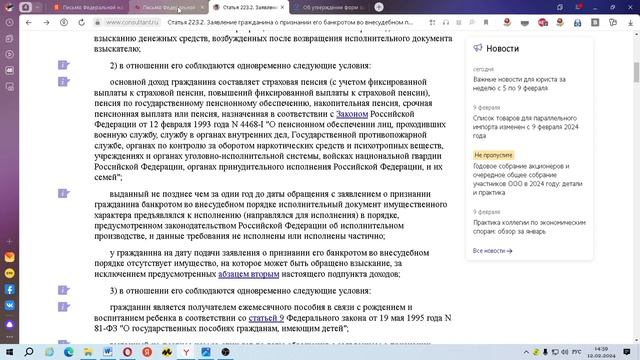Open File Explorer from the taskbar
640x360 pixels.
[88, 352]
